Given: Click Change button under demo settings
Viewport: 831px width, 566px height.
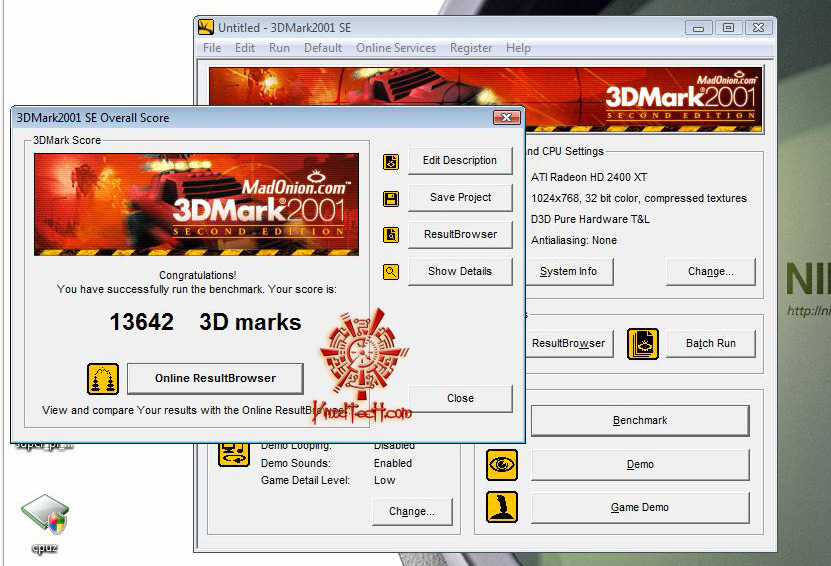Looking at the screenshot, I should click(x=412, y=511).
